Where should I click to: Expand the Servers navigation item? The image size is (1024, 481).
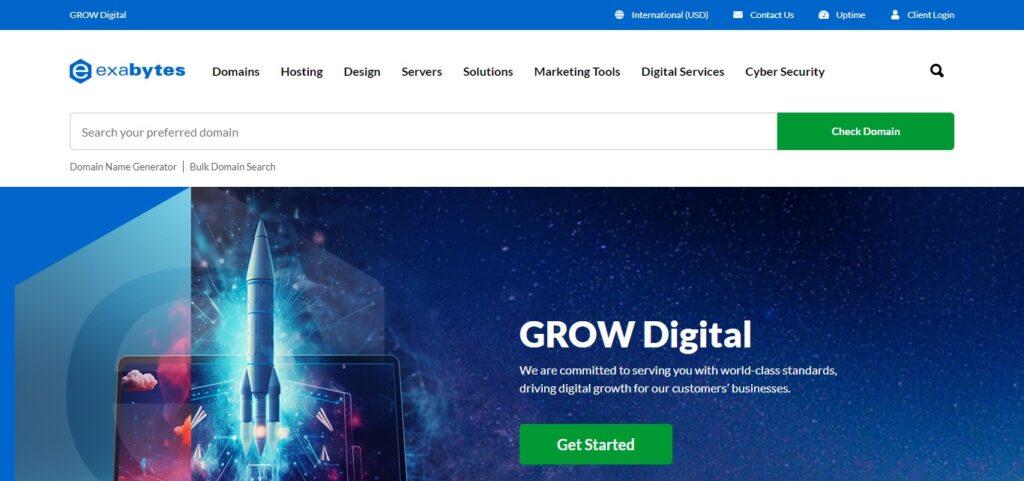[x=422, y=72]
